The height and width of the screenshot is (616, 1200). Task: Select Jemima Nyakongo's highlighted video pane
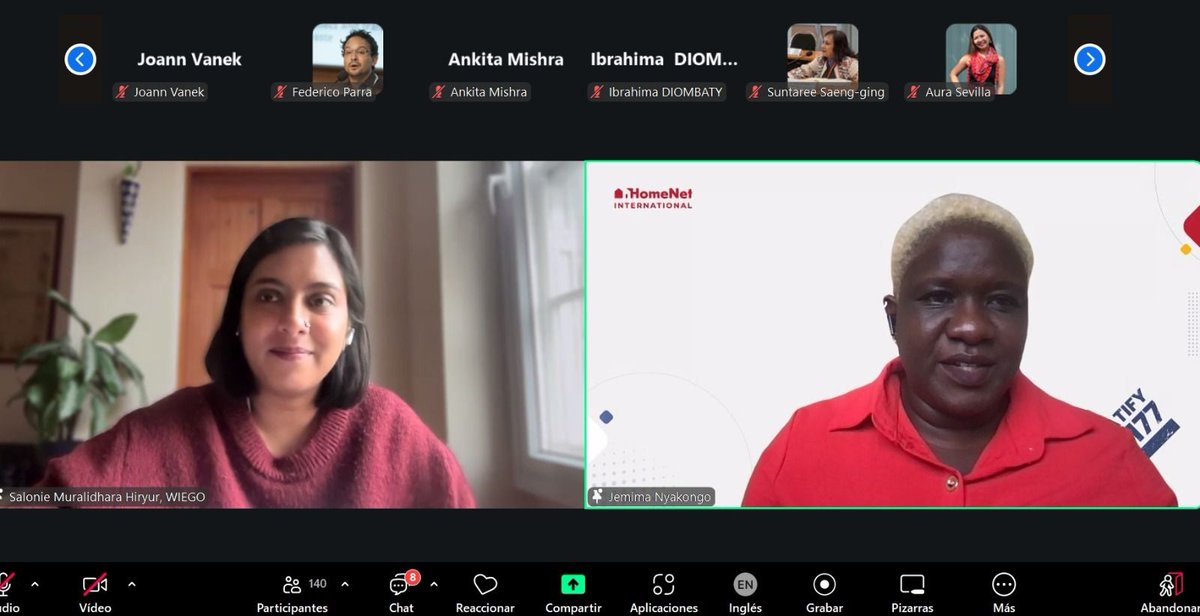(893, 334)
